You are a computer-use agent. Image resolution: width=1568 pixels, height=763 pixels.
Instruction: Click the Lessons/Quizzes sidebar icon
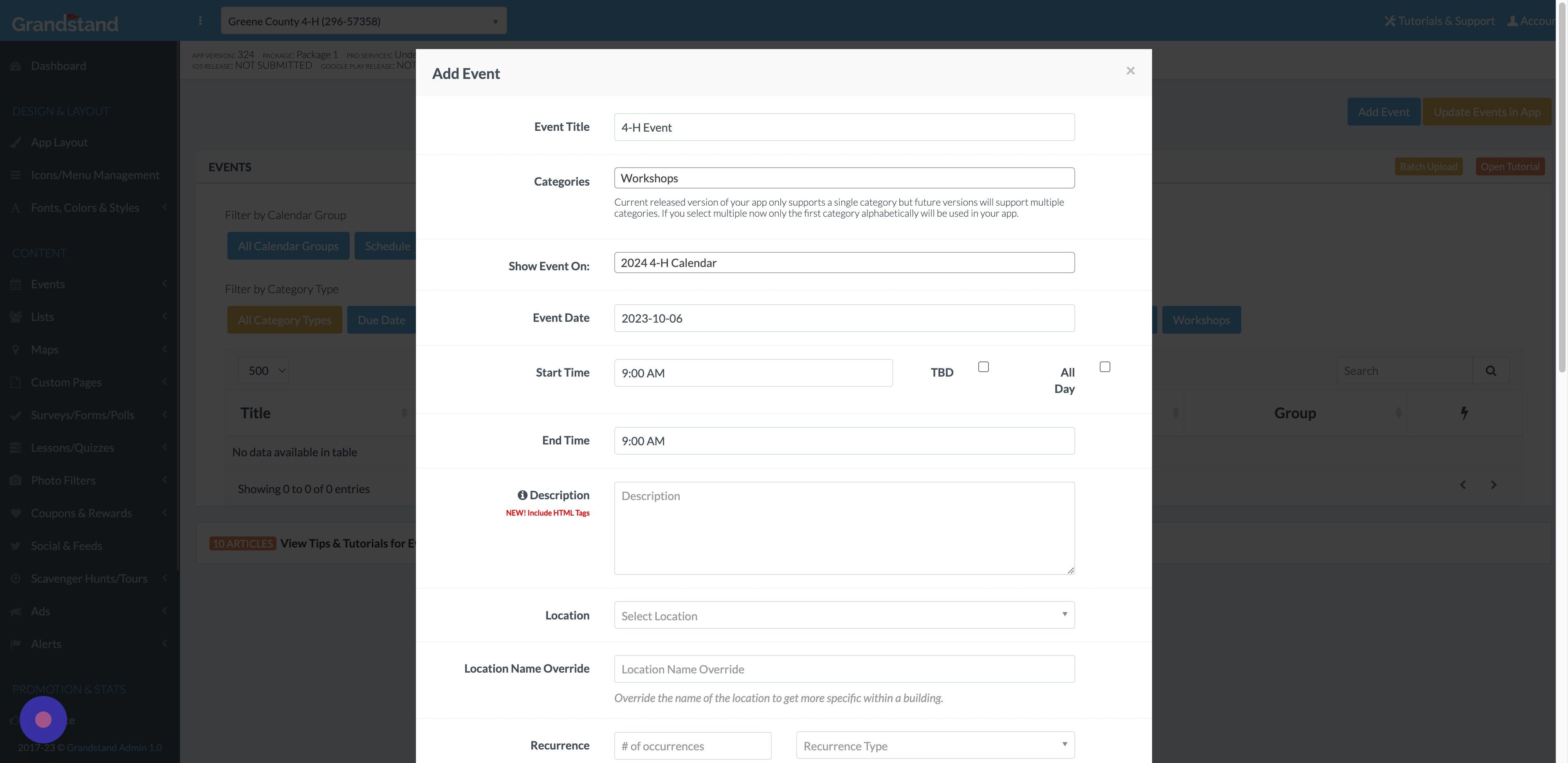click(x=16, y=447)
